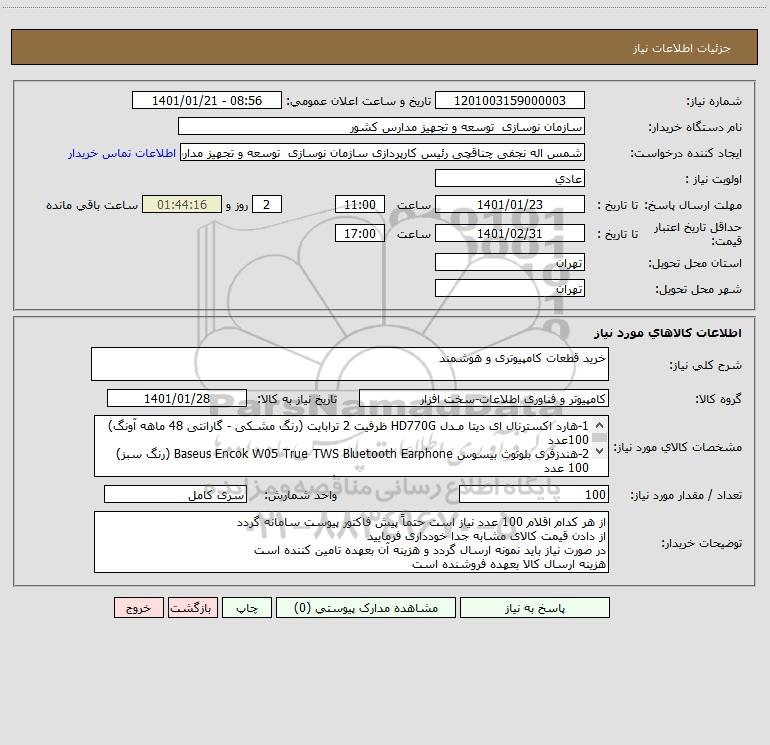Viewport: 770px width, 745px height.
Task: Click the واحد شمارش field سری کامل
Action: (x=175, y=495)
